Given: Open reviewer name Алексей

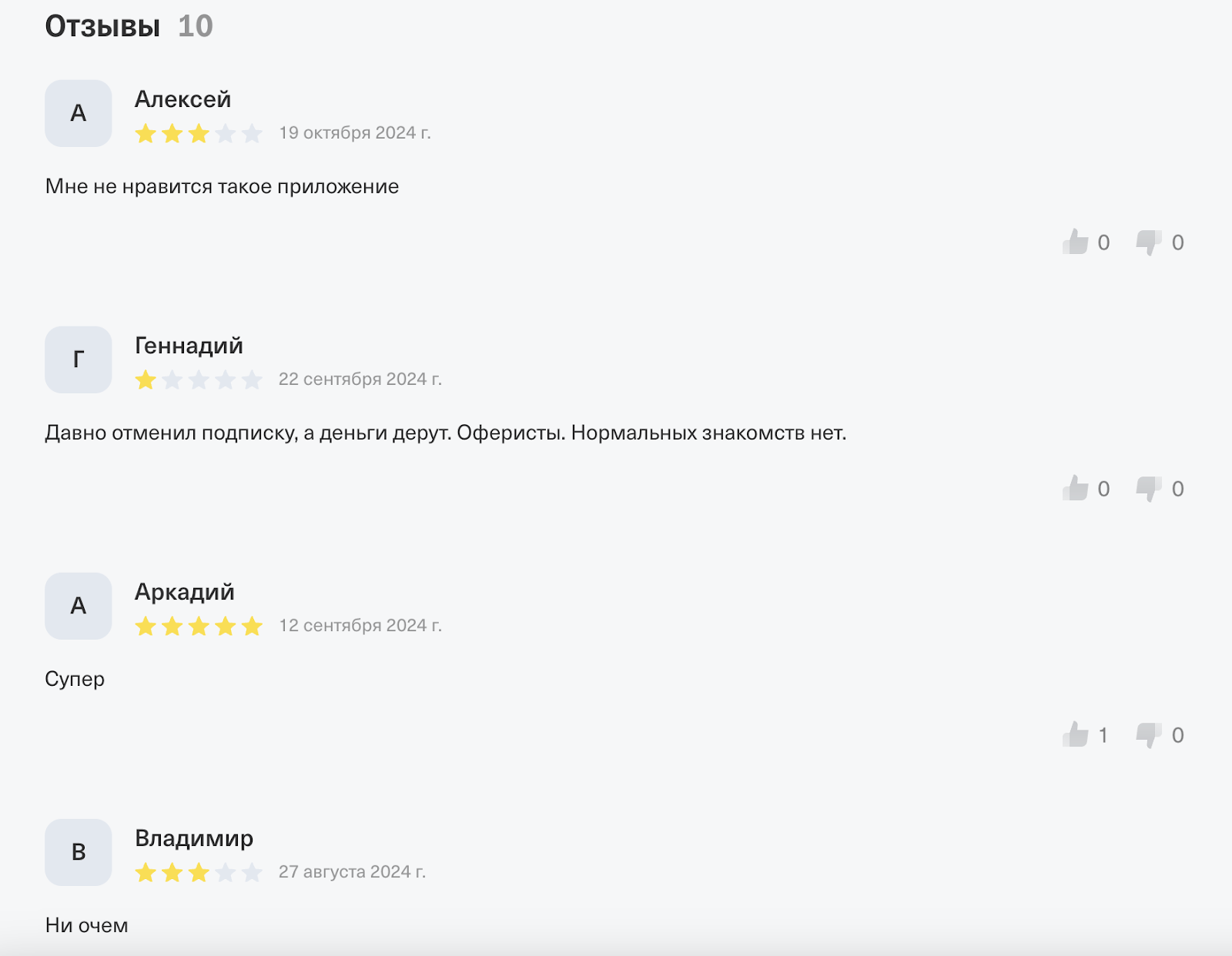Looking at the screenshot, I should point(182,99).
